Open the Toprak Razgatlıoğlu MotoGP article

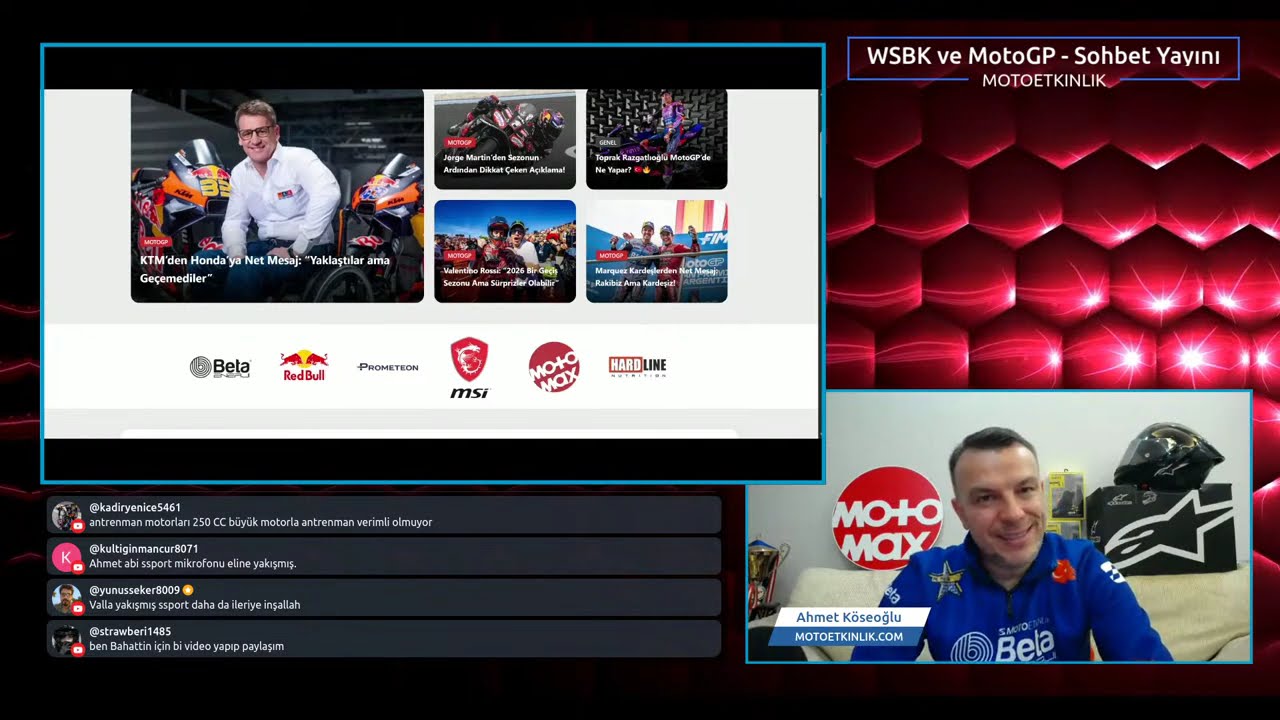pos(656,139)
